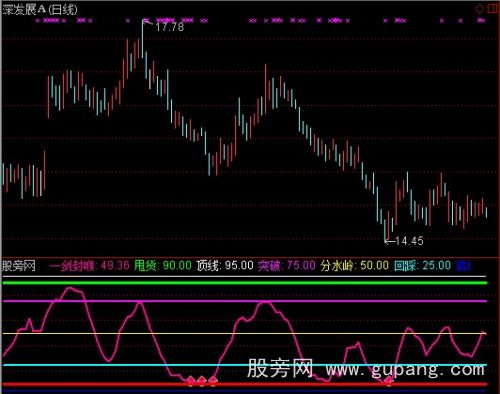
Task: Select the yellow 分水岭 horizontal line
Action: (245, 333)
